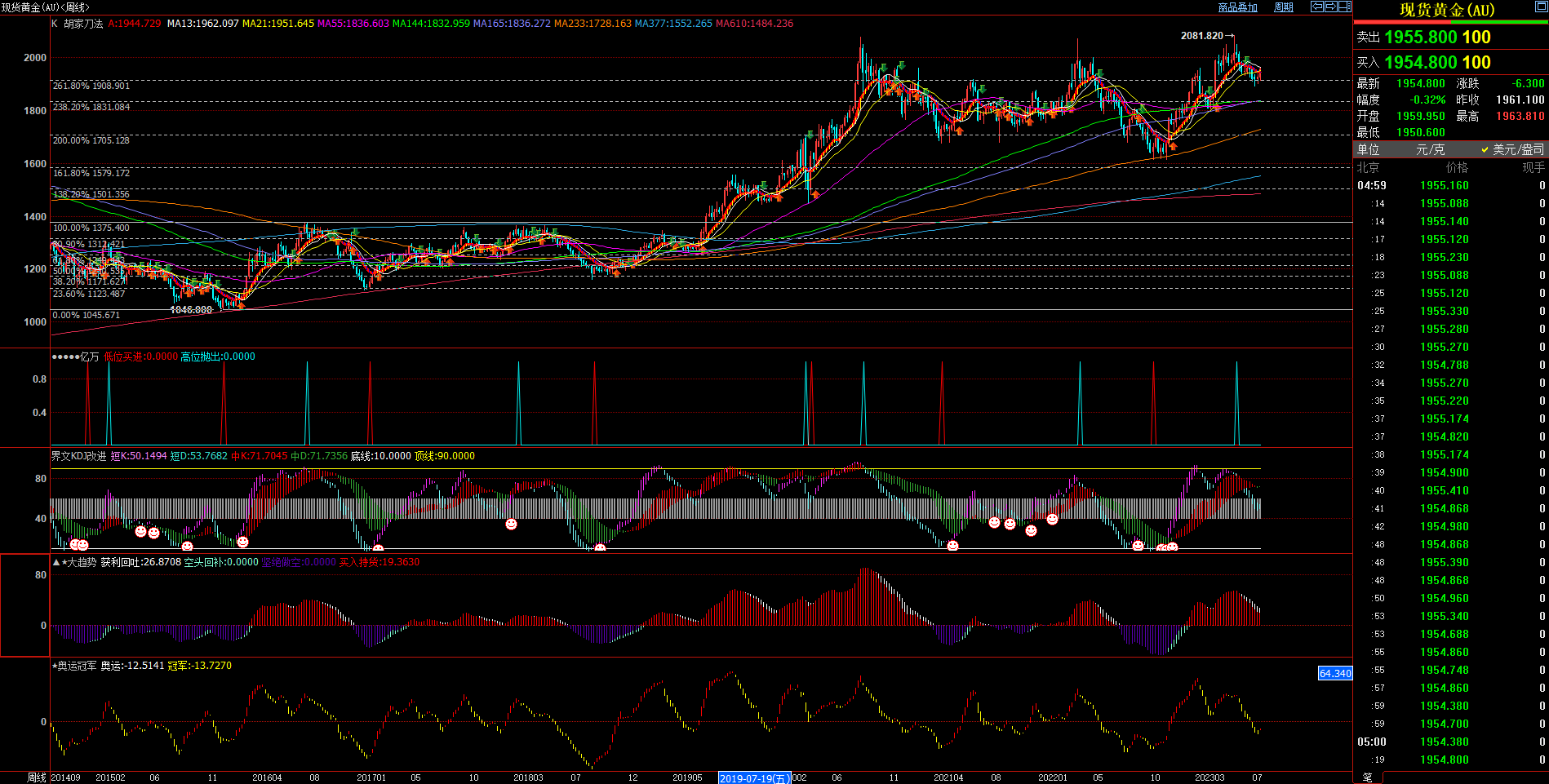Click the highlighted 2019-07-19 date marker
Viewport: 1549px width, 784px height.
tap(754, 778)
